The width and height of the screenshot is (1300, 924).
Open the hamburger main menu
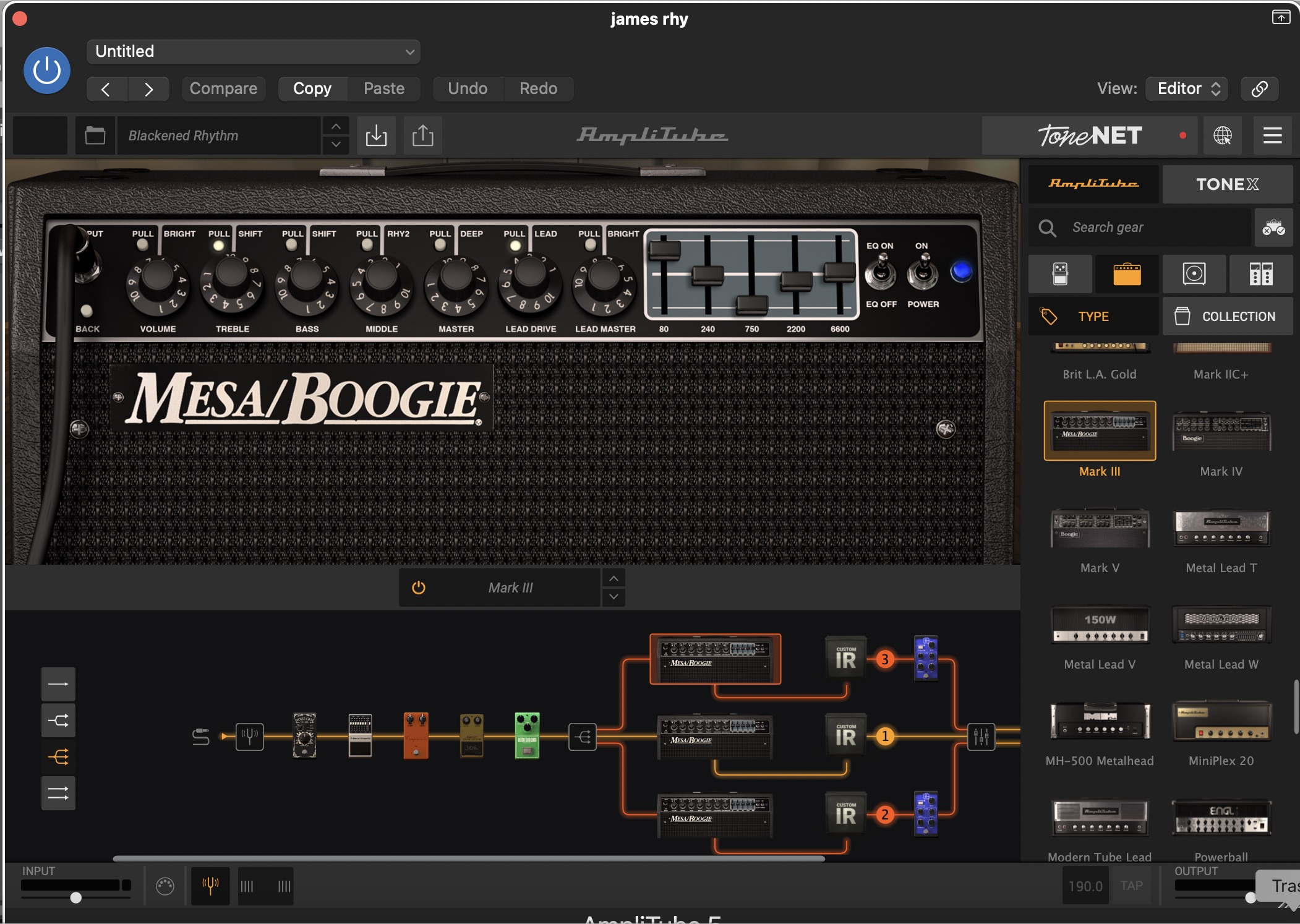point(1272,135)
